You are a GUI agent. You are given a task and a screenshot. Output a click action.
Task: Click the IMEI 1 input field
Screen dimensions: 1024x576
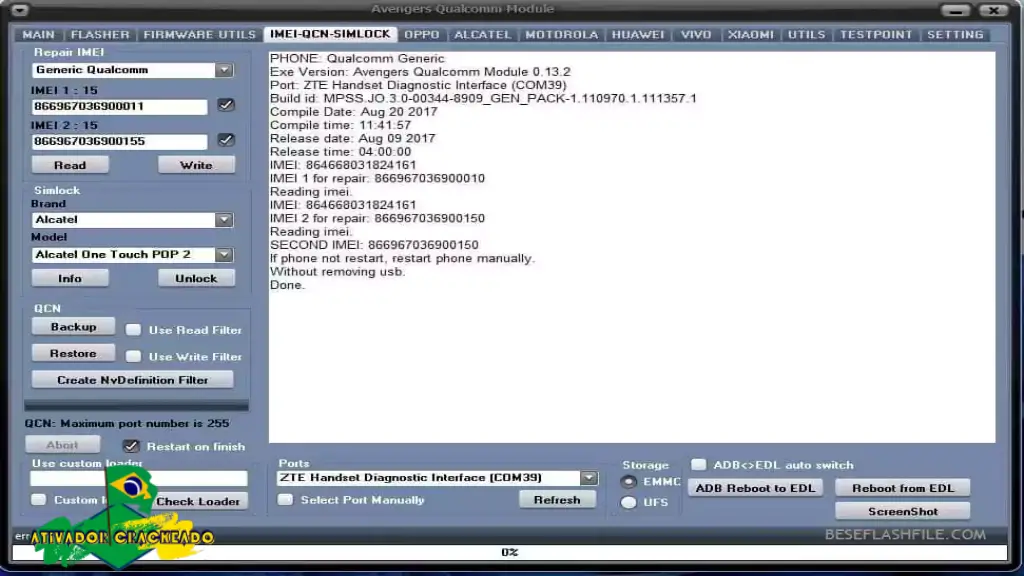click(x=120, y=106)
